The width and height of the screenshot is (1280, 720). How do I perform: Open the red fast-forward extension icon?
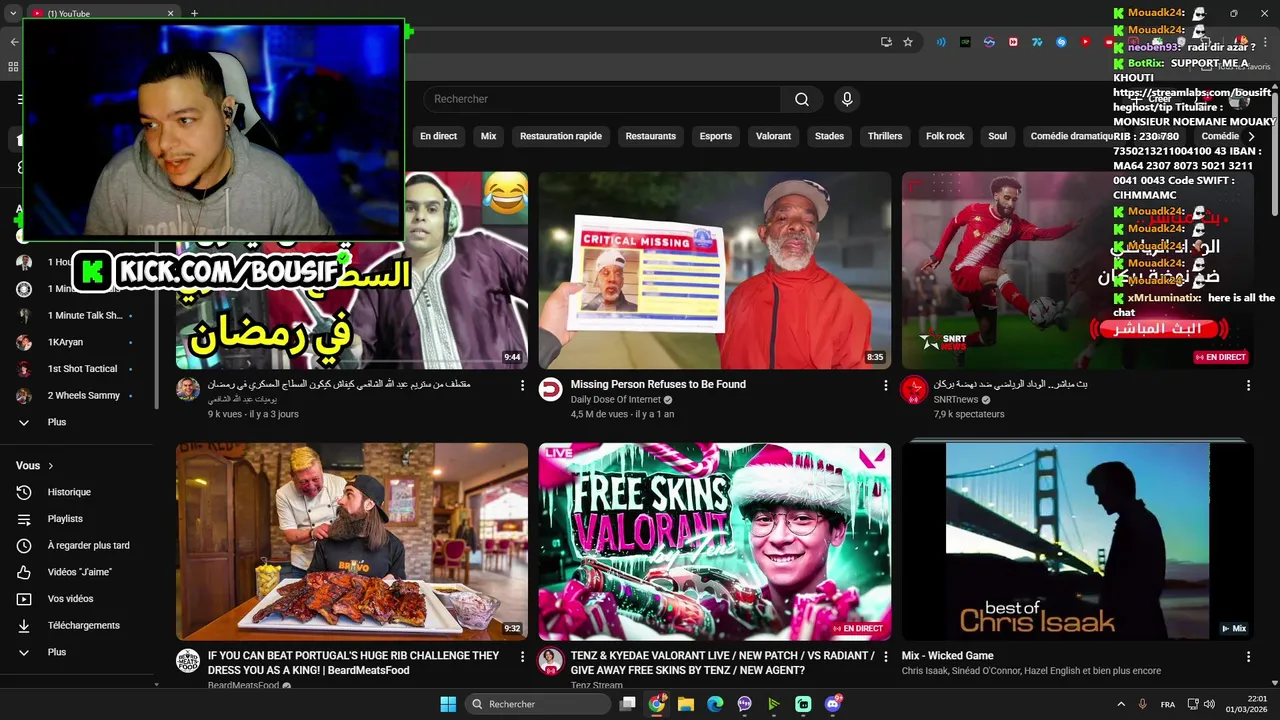[1013, 42]
